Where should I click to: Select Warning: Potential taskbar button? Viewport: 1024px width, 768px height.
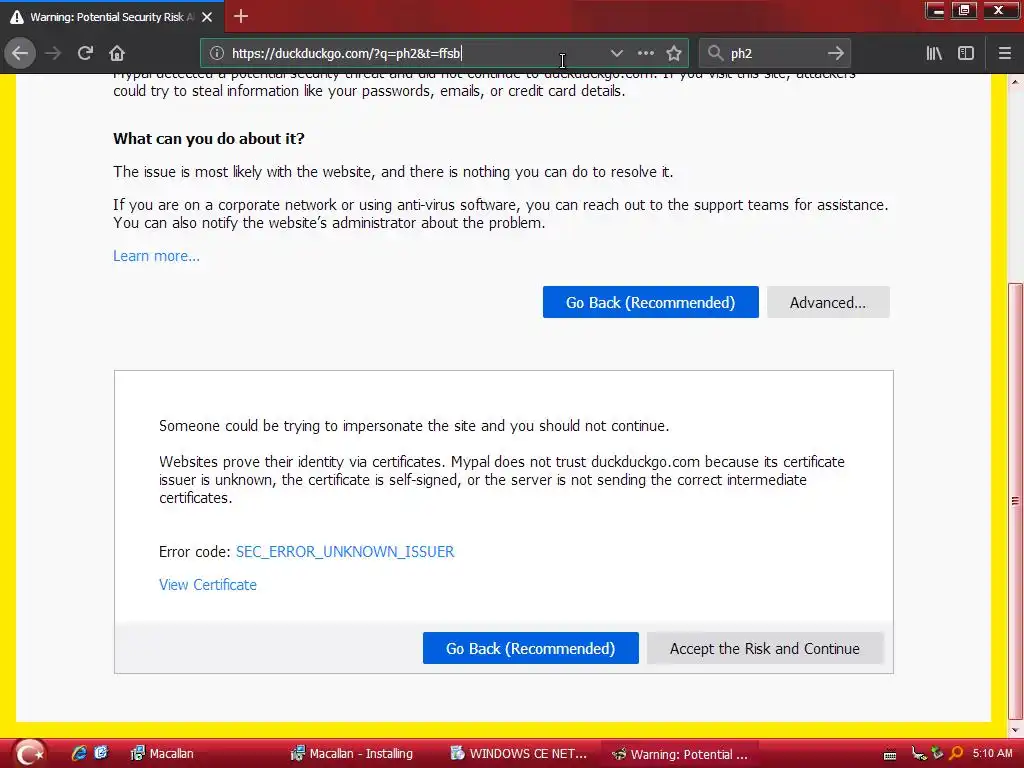679,754
